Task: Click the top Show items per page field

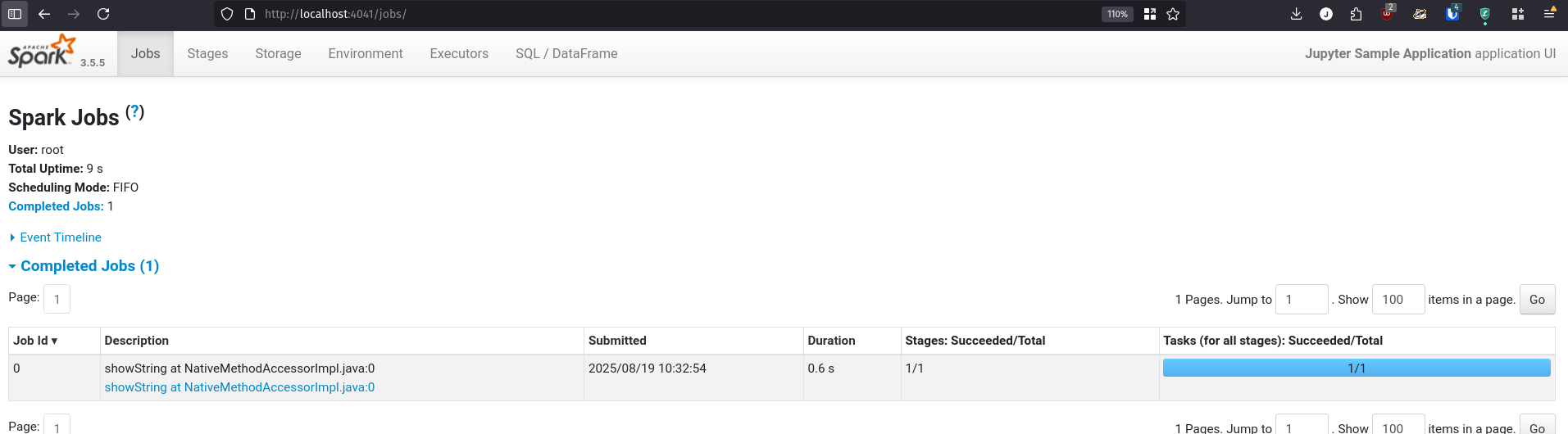Action: (x=1398, y=300)
